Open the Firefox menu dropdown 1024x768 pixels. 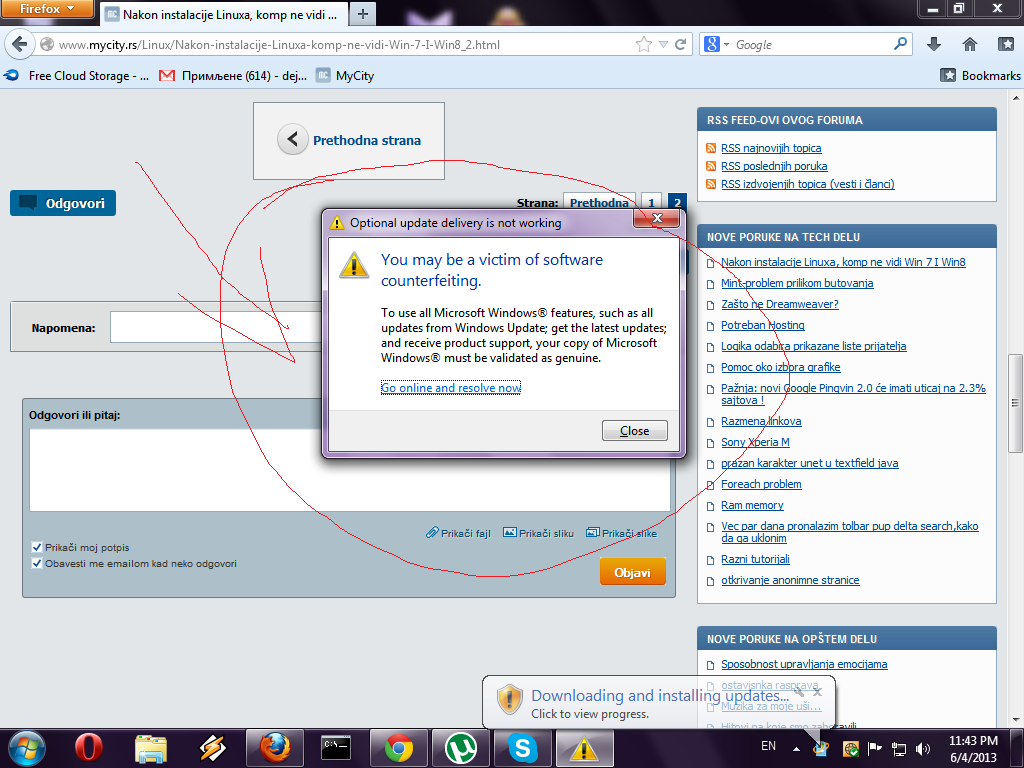pyautogui.click(x=47, y=9)
